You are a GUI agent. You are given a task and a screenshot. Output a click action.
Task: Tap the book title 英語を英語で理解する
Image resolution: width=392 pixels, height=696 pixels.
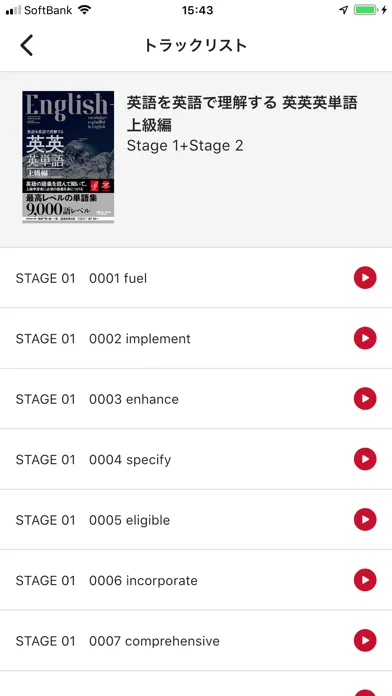(202, 103)
